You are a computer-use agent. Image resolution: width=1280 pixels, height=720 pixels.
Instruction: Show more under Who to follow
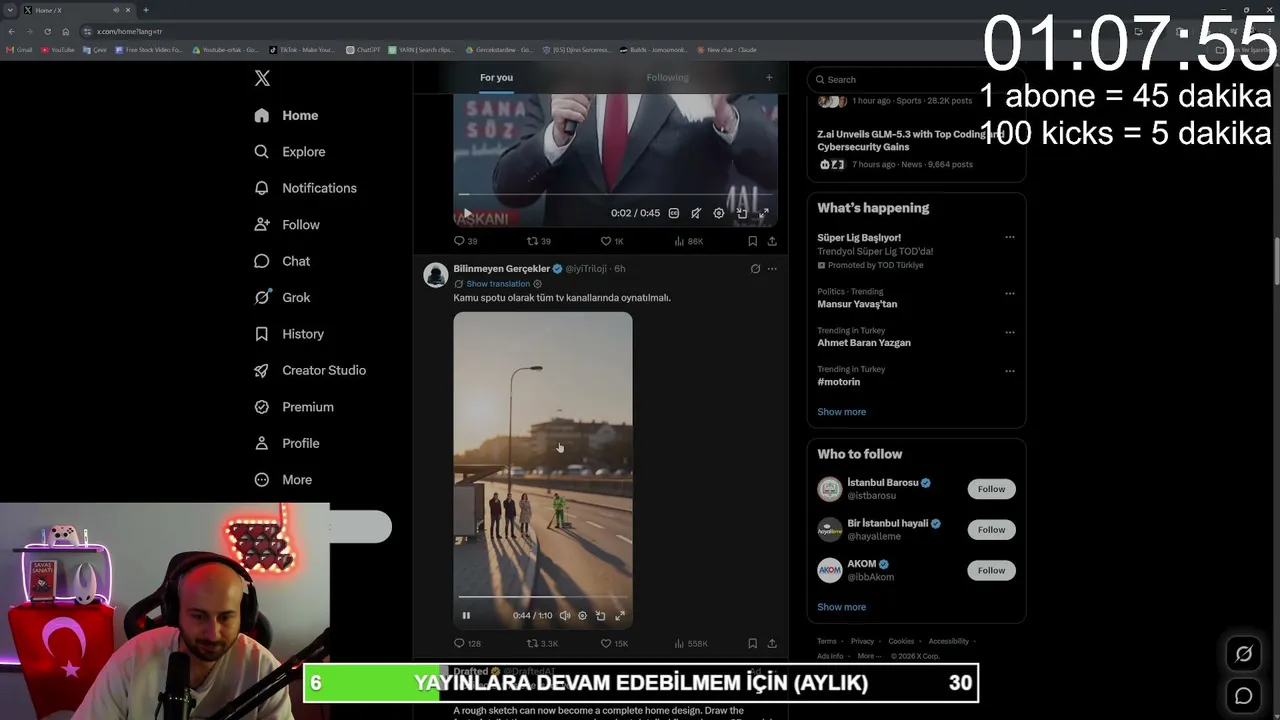coord(842,607)
